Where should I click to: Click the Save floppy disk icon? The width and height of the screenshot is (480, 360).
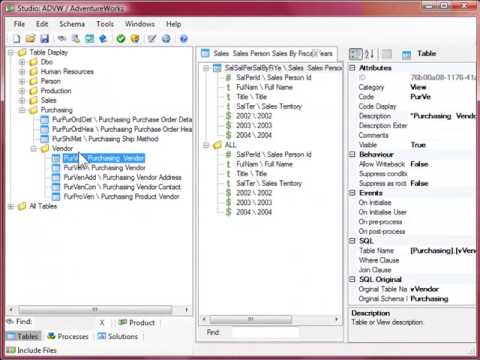point(44,39)
